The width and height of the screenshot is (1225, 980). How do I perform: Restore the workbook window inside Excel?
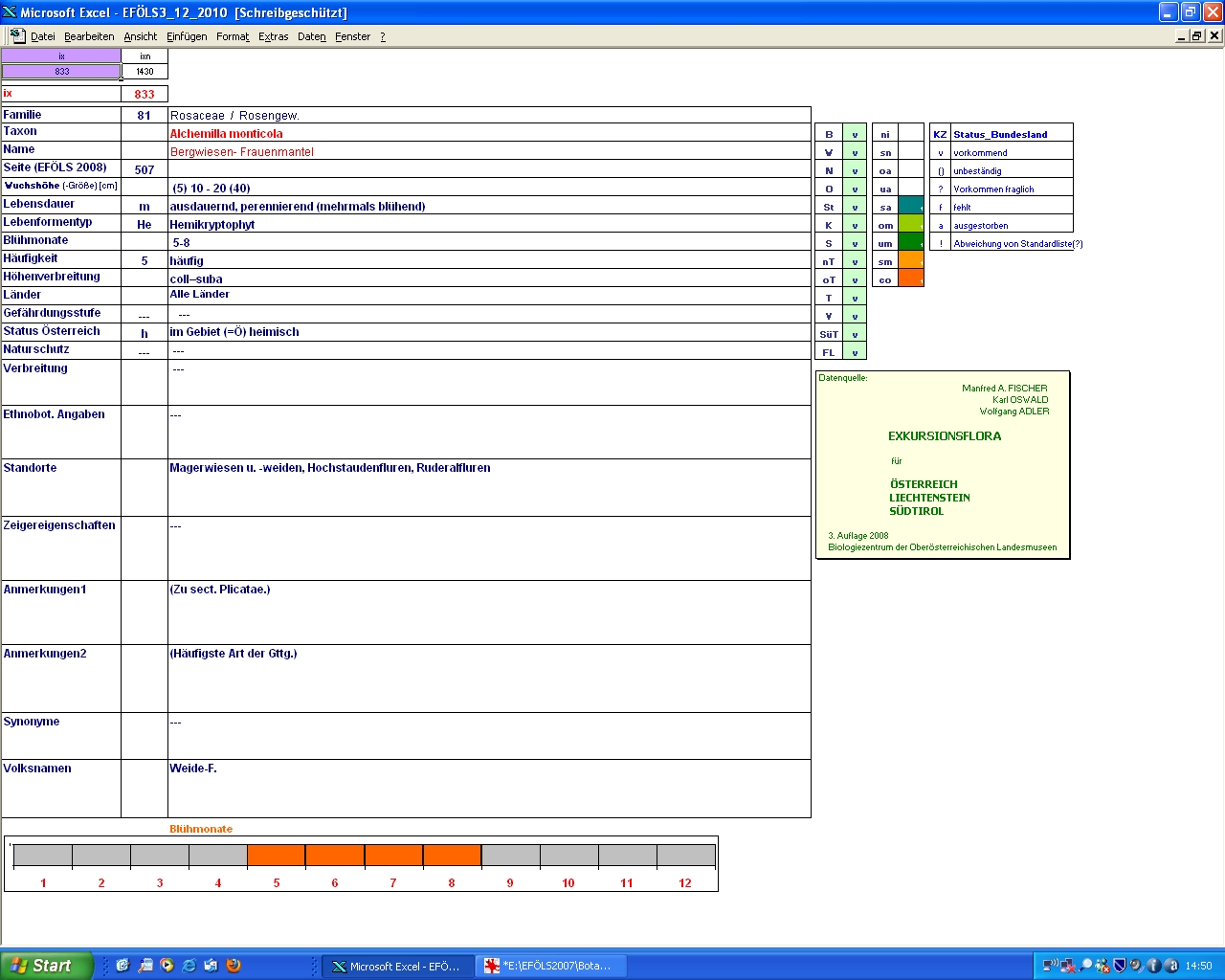(1197, 35)
